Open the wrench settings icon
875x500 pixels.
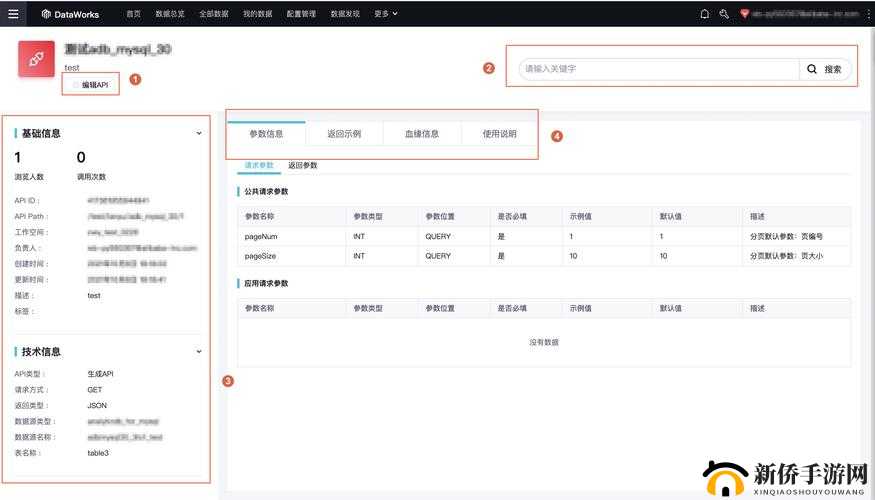[x=724, y=14]
